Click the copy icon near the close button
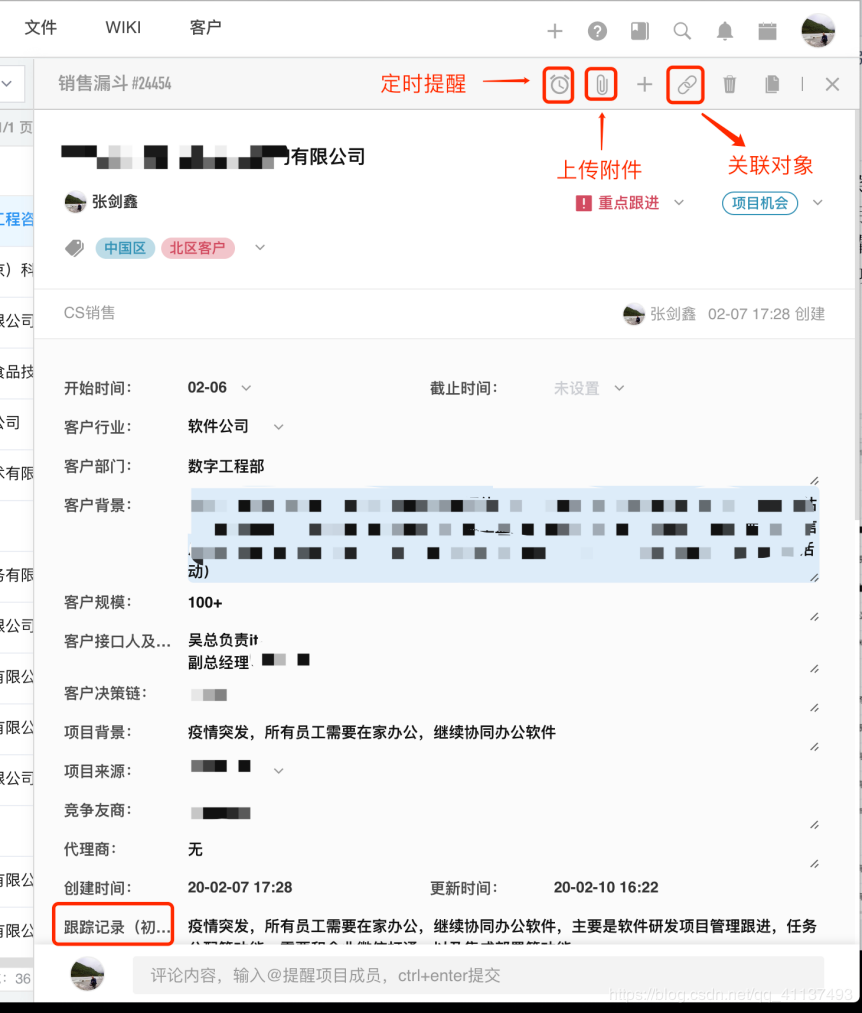 [x=771, y=85]
